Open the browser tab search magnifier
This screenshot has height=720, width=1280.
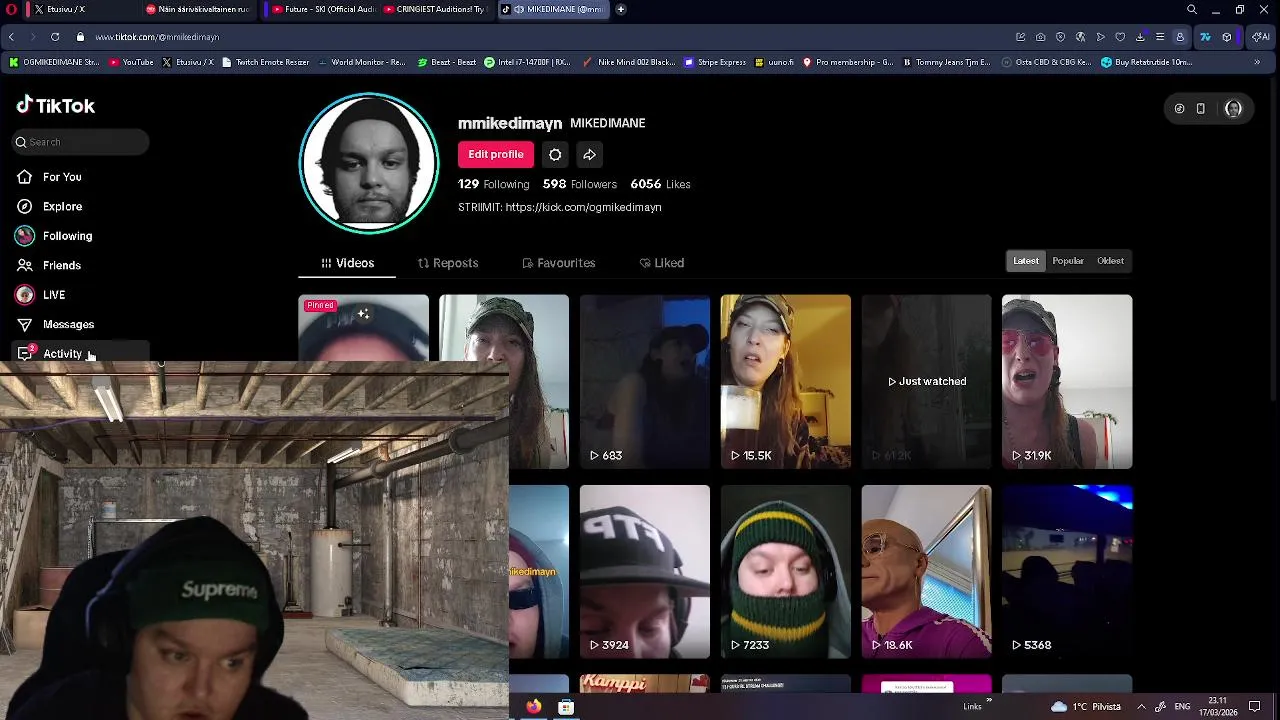[x=1192, y=9]
